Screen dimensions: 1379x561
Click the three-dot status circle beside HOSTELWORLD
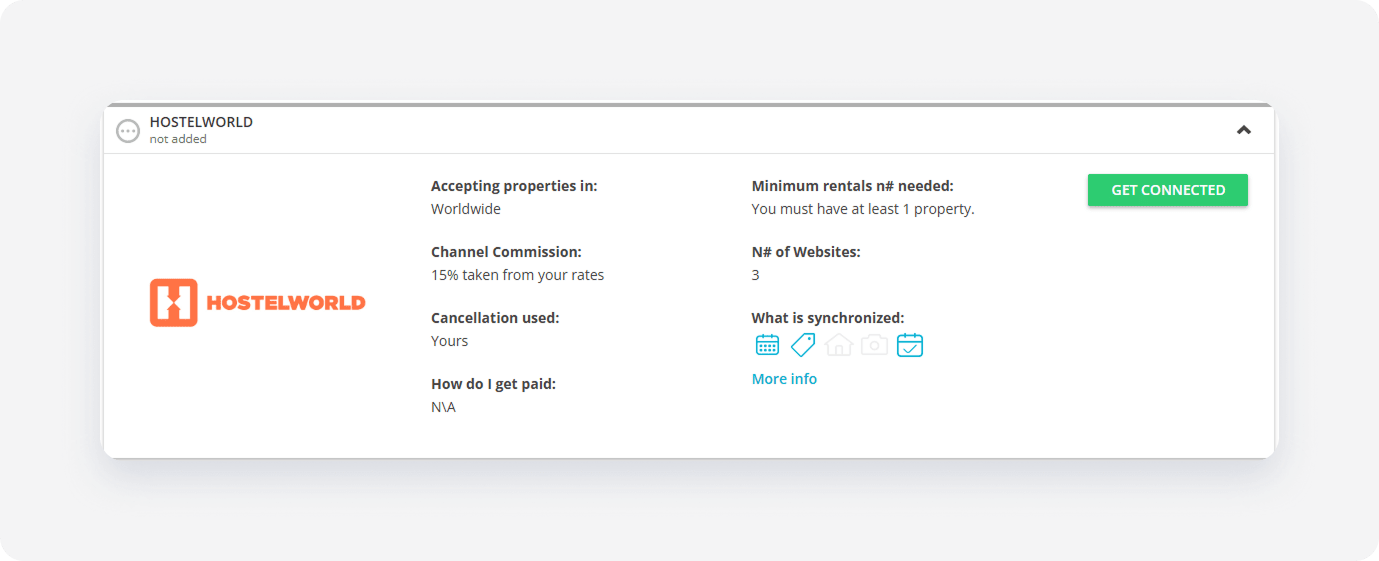[128, 130]
